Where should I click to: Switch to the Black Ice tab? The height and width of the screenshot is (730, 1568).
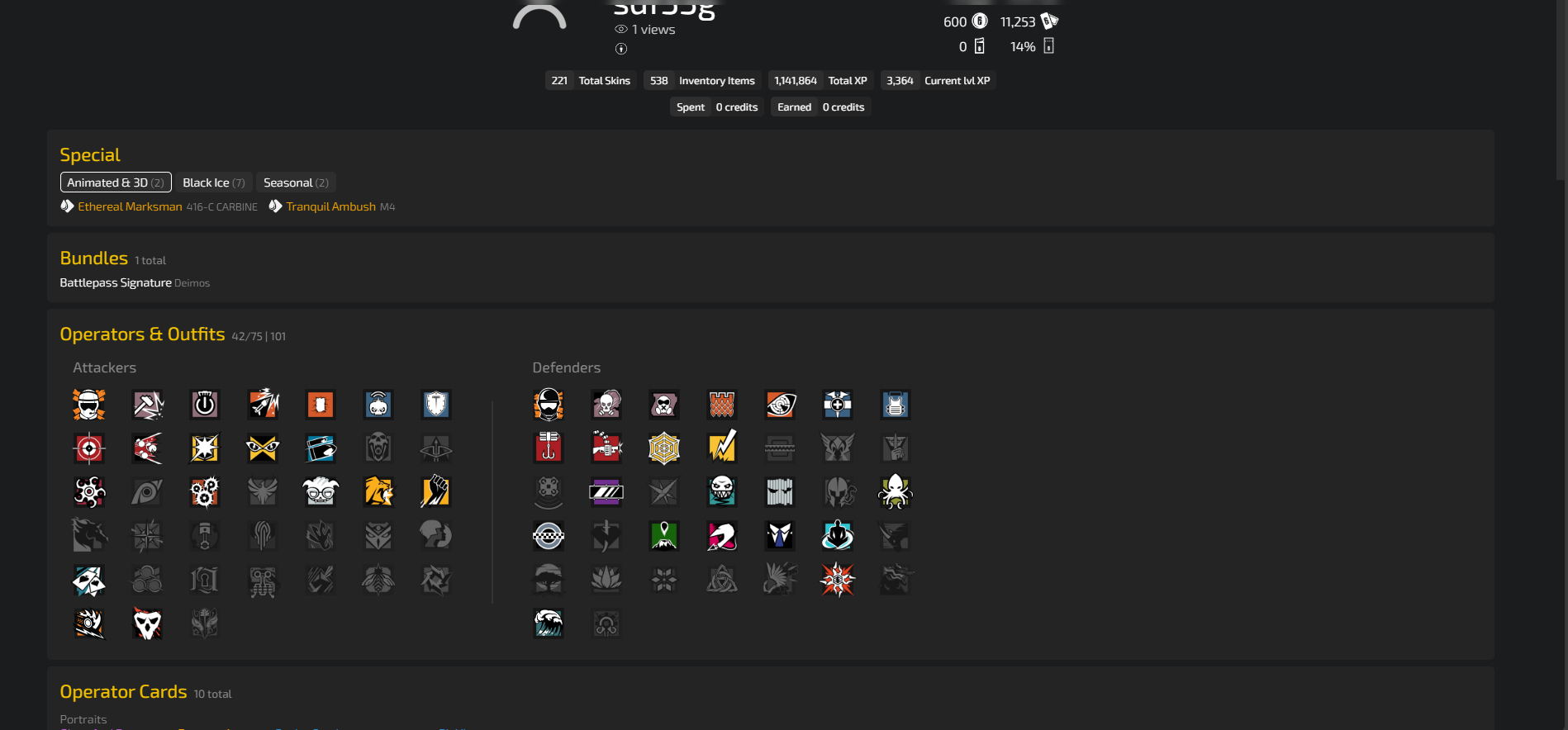214,182
